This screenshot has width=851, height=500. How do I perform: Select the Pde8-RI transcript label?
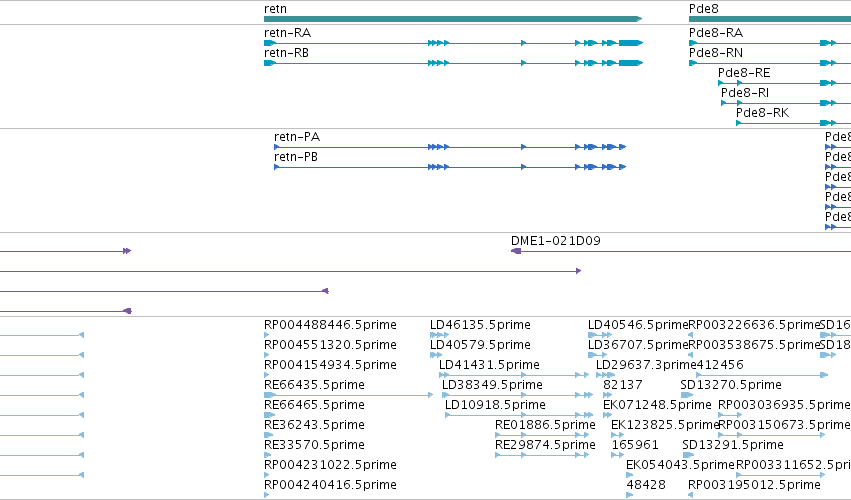click(745, 93)
